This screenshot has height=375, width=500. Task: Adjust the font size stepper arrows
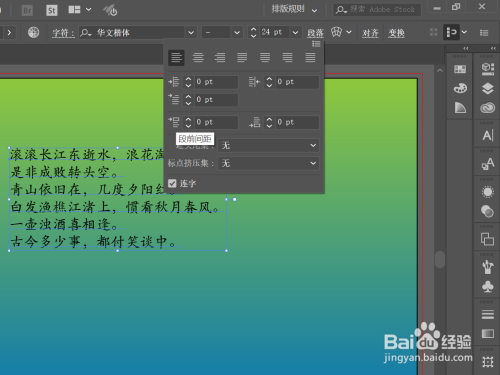pos(253,32)
